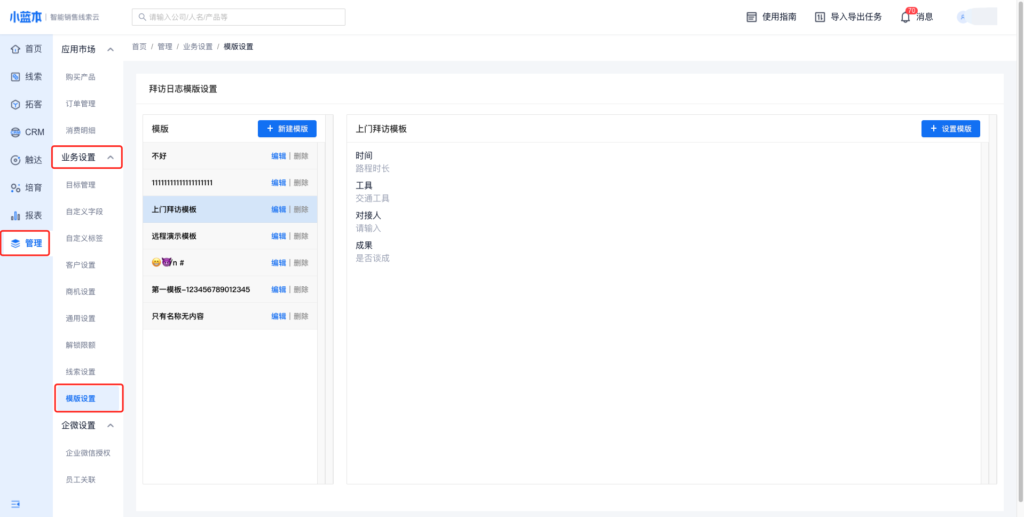Go to 客户设置 menu item
The image size is (1024, 517).
tap(80, 265)
